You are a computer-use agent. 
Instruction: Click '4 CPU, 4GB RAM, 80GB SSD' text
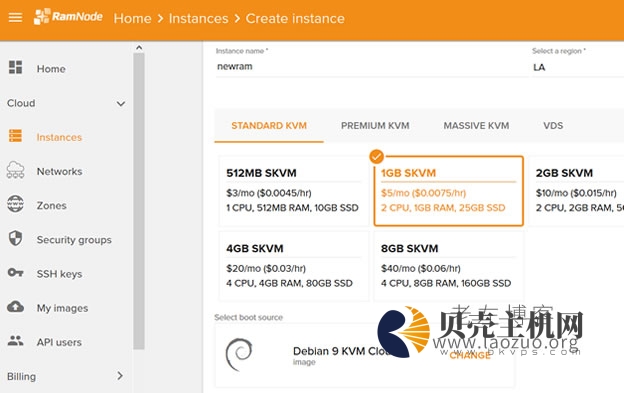[289, 283]
